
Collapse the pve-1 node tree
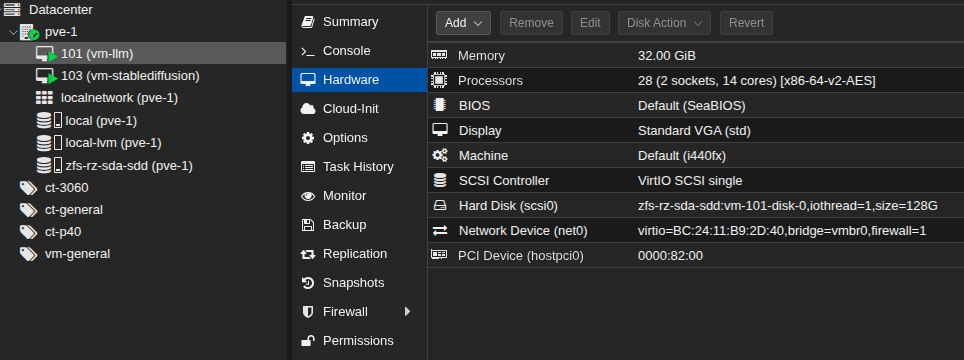click(14, 32)
